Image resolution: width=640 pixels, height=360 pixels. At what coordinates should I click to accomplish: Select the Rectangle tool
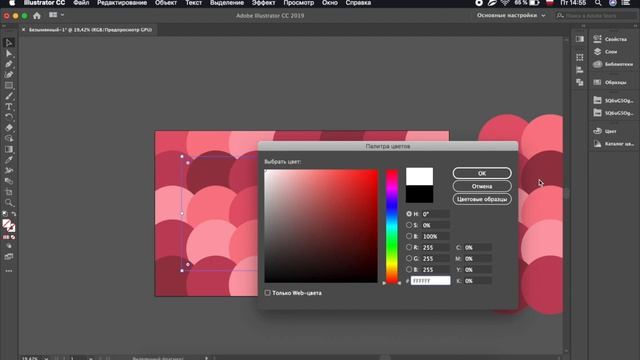click(9, 85)
